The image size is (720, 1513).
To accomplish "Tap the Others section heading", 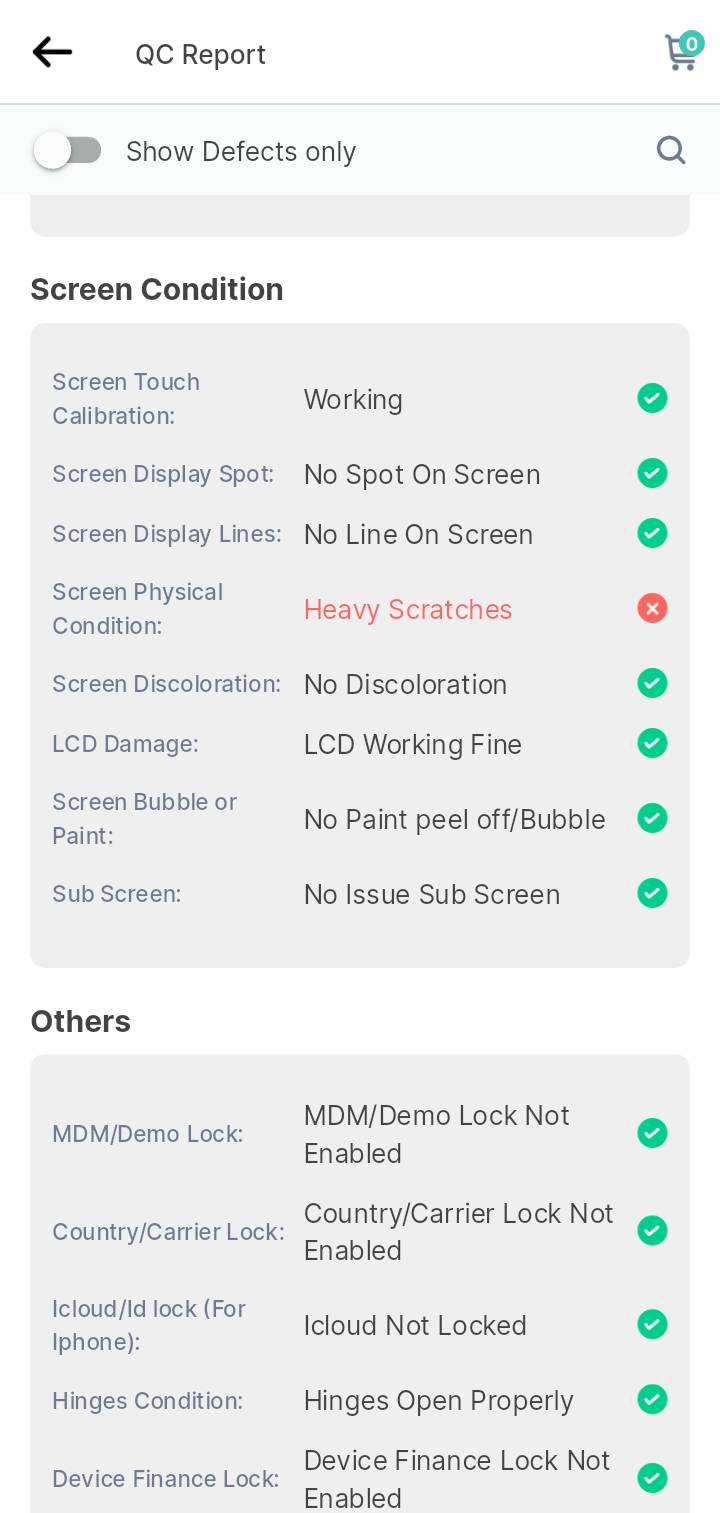I will tap(81, 1021).
